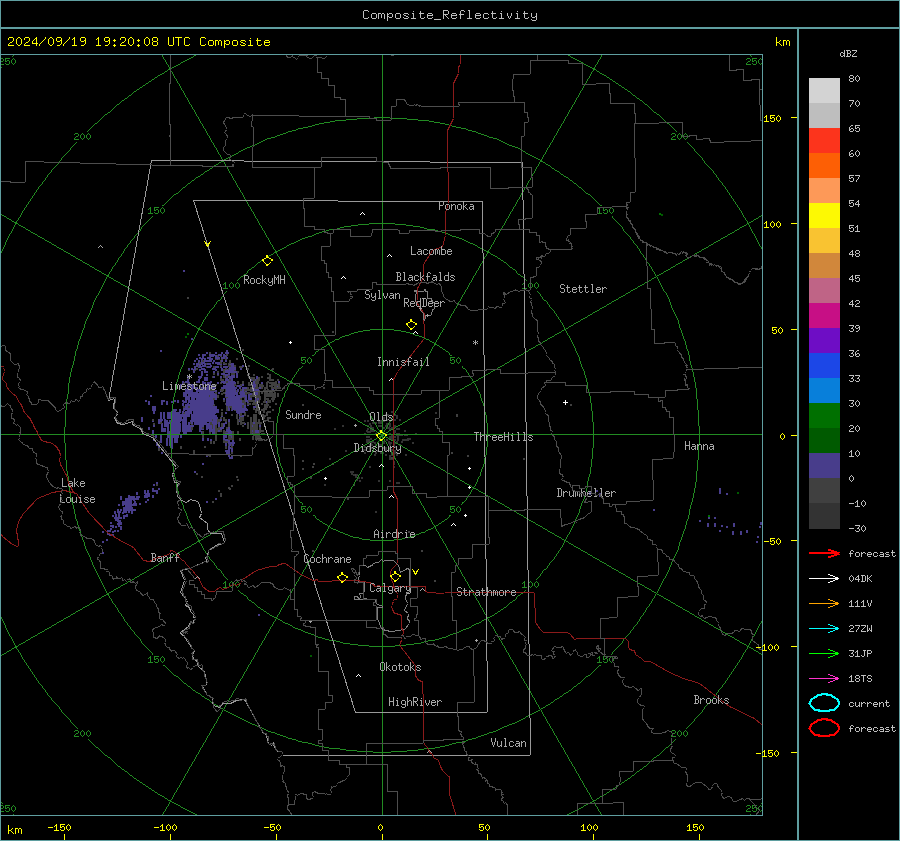
Task: Click the Blackfalds city label
Action: coord(425,277)
